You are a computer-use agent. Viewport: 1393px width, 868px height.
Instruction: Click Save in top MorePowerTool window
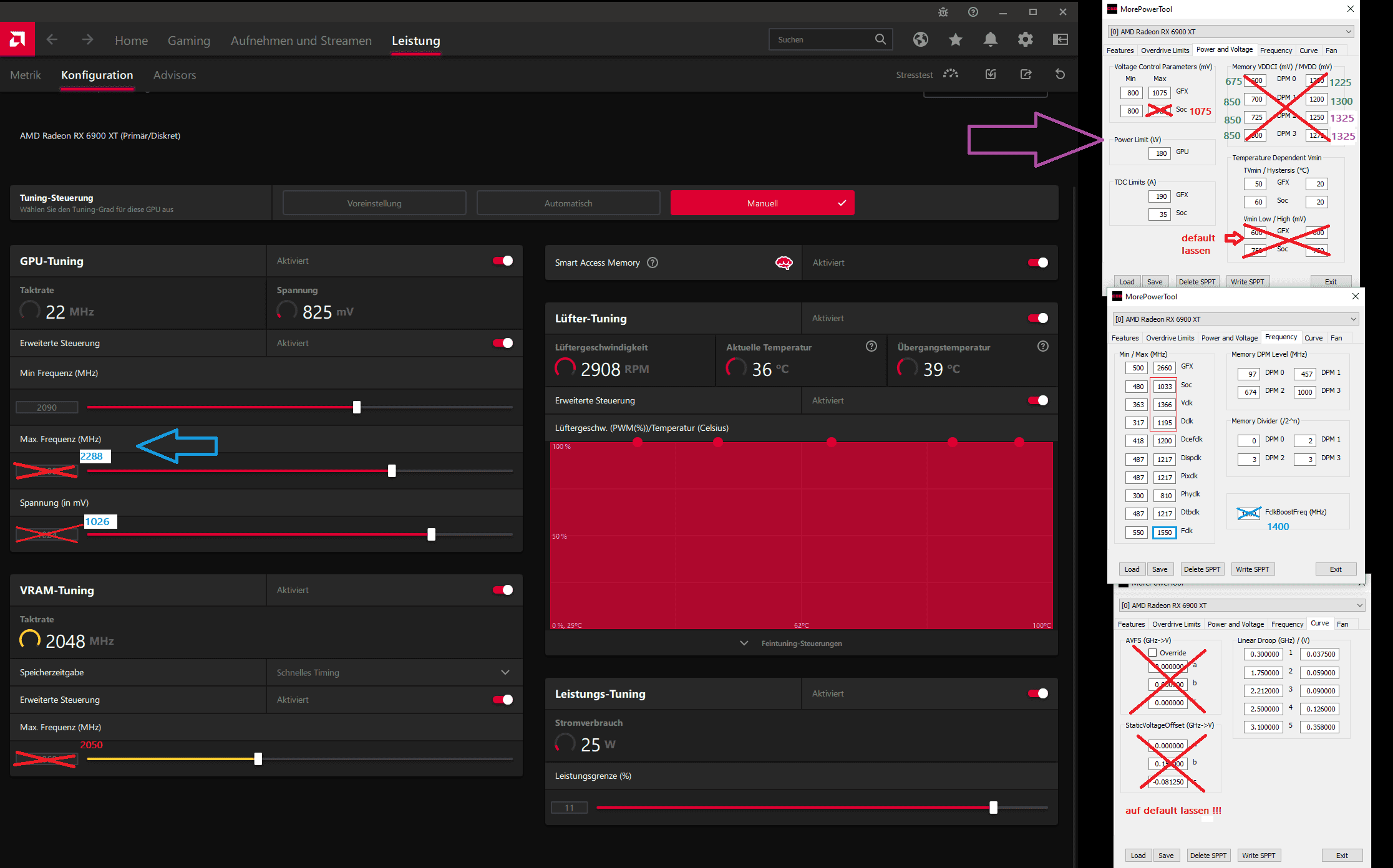[1155, 282]
